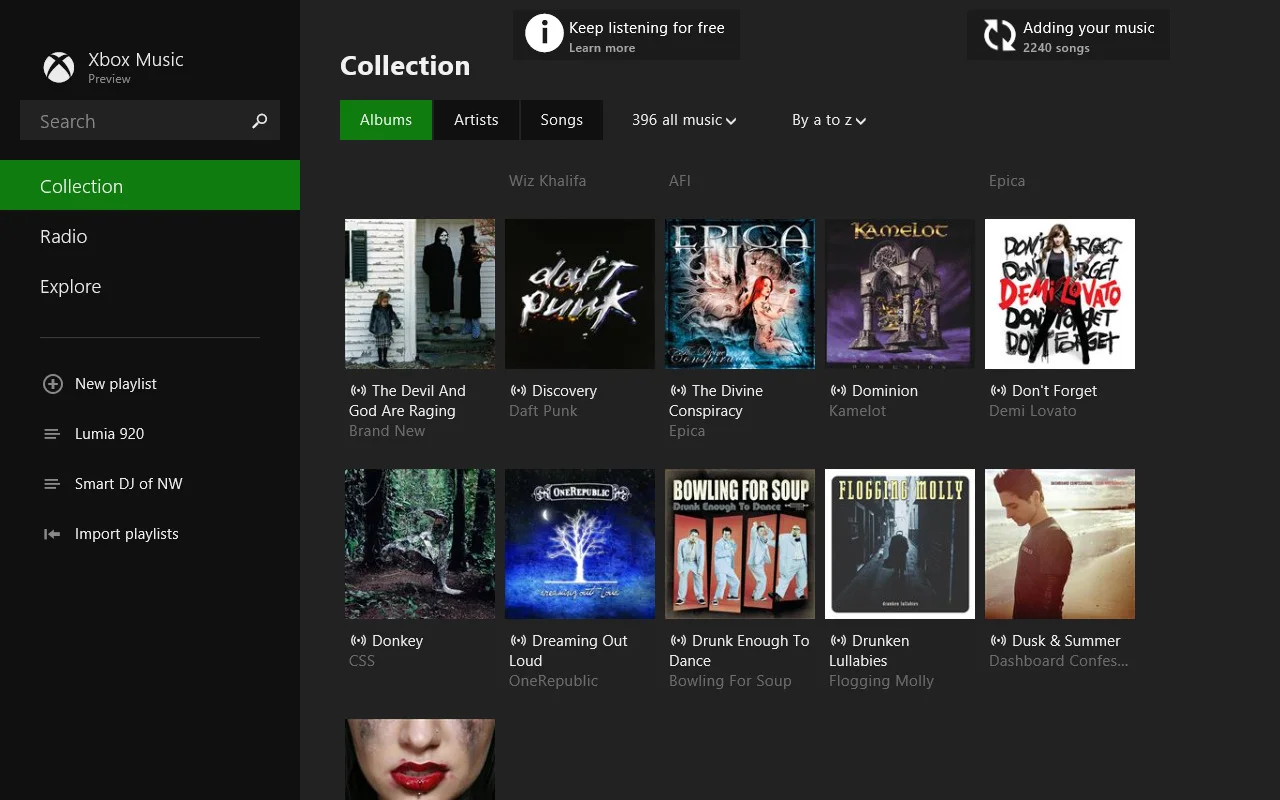Click the sync icon next to Adding your music
Viewport: 1280px width, 800px height.
(998, 33)
